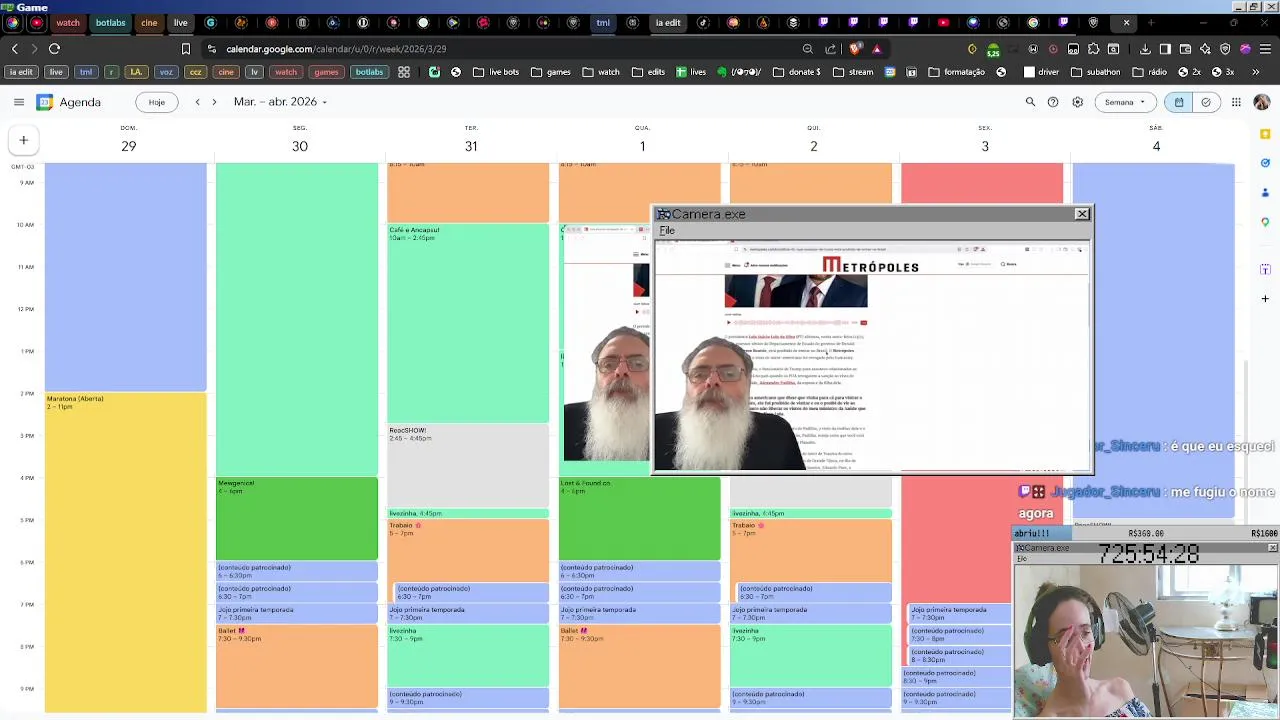Screen dimensions: 1280x720
Task: Click the share page icon in address bar
Action: (830, 49)
